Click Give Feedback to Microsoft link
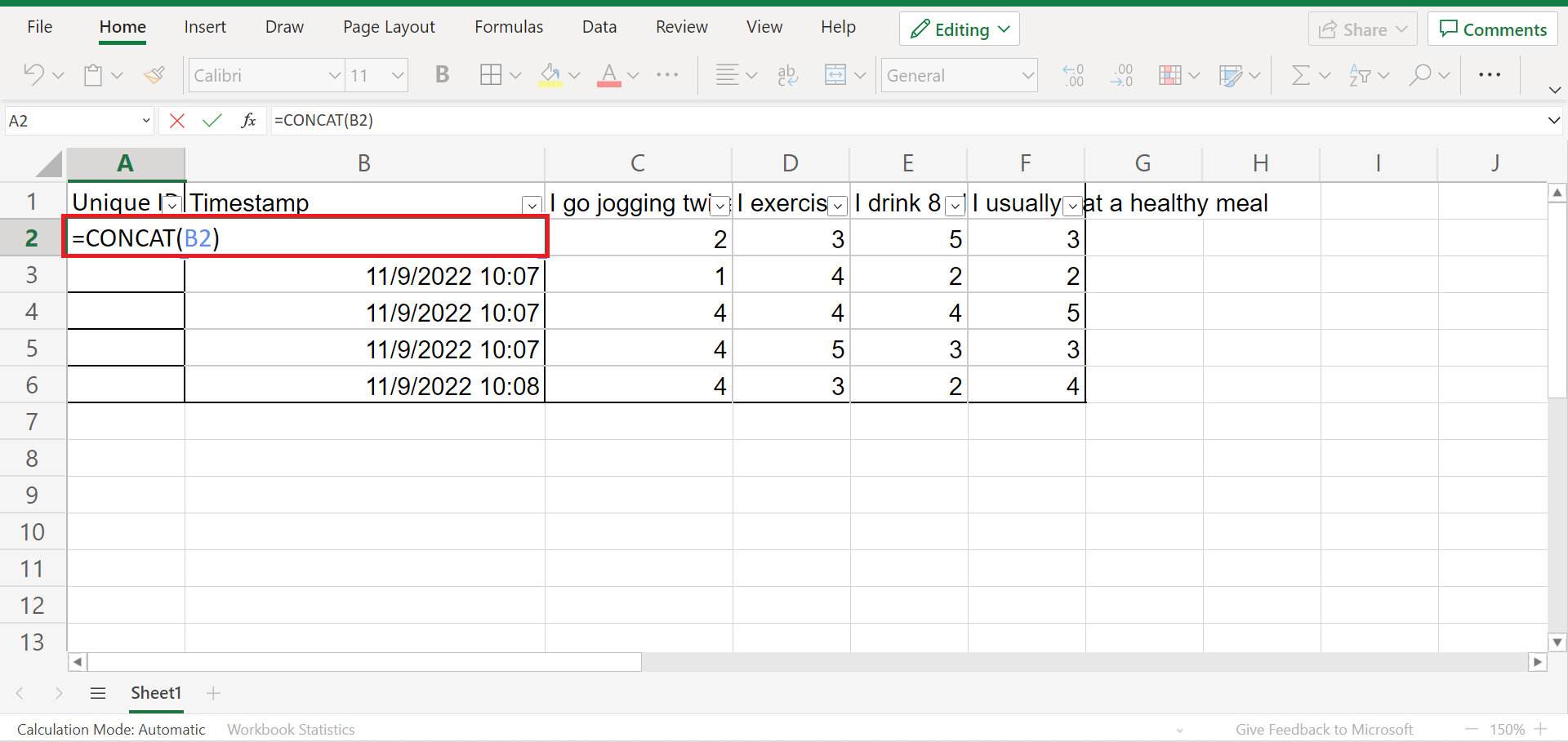The height and width of the screenshot is (742, 1568). click(1324, 729)
